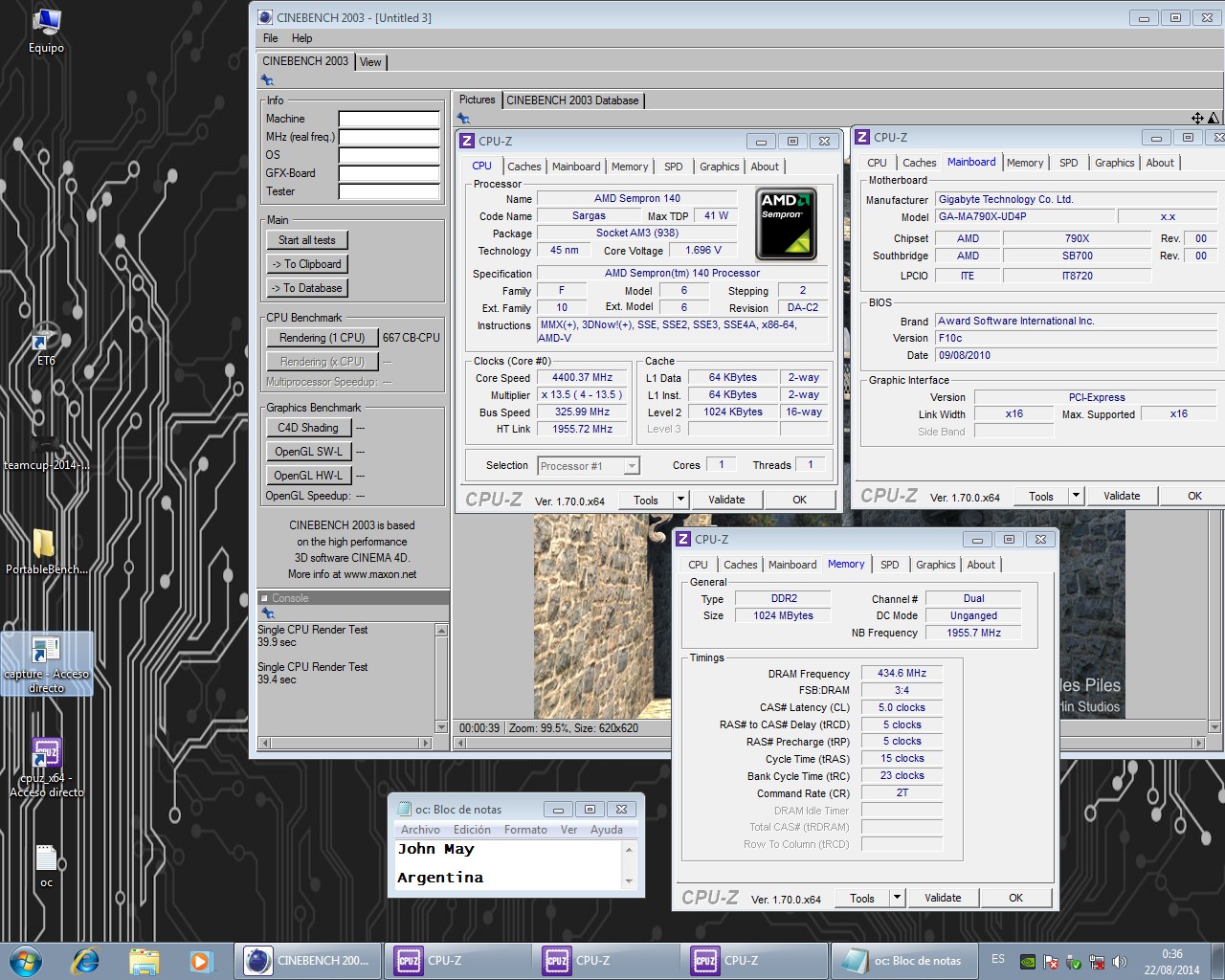Click Notepad scrollbar down arrow
Screen dimensions: 1225x980
pos(629,880)
